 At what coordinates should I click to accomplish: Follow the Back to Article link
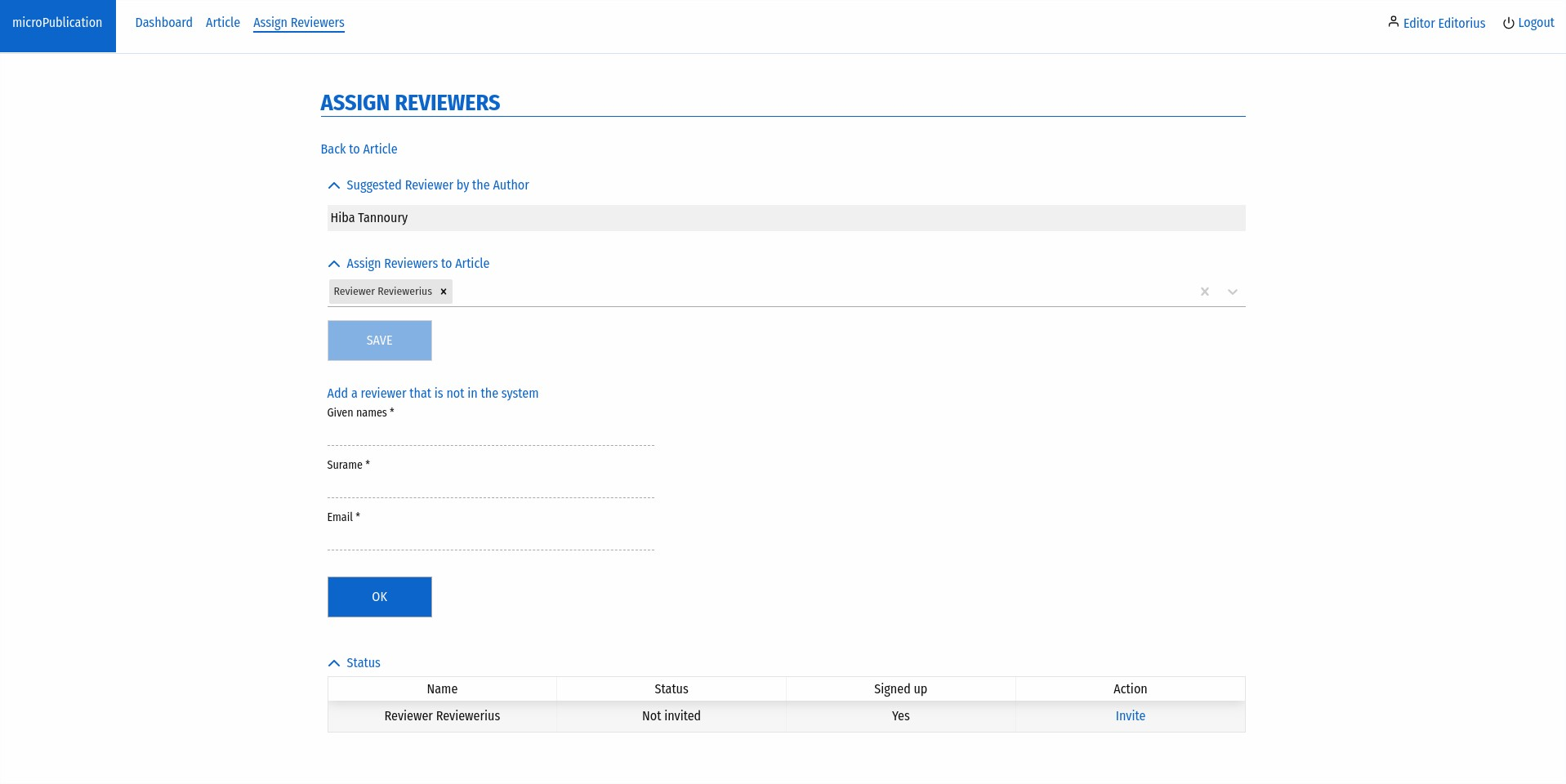[x=359, y=149]
